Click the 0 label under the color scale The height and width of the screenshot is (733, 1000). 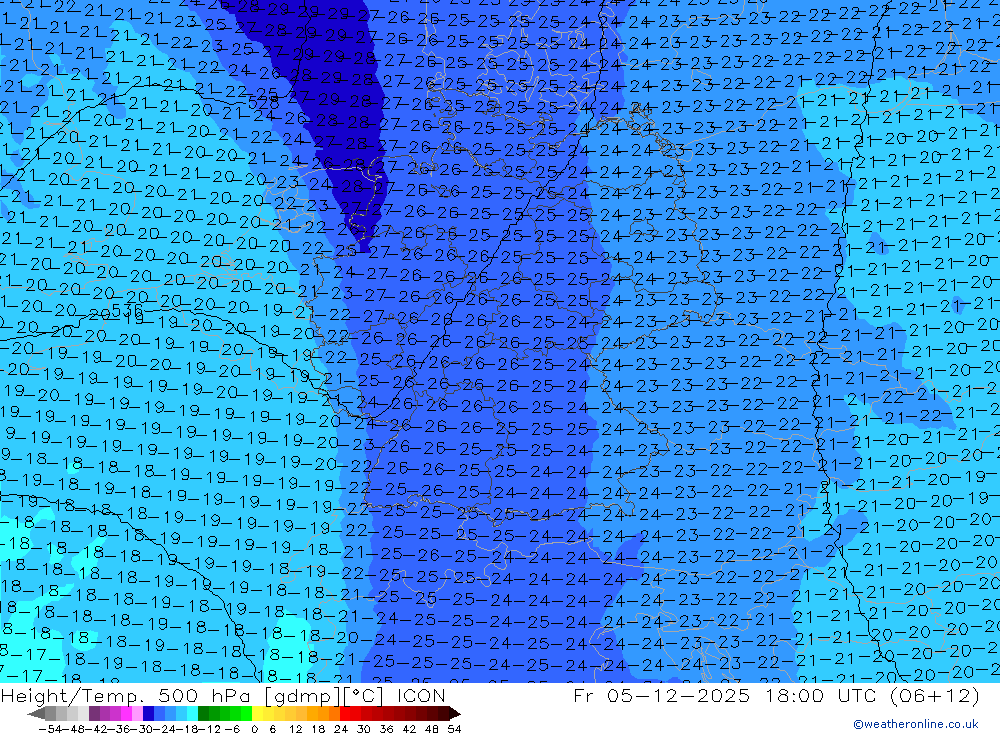pos(254,729)
